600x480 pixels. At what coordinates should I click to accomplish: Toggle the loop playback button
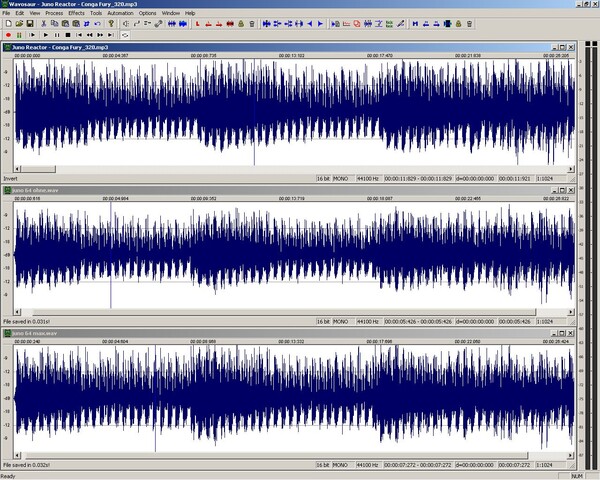tap(125, 35)
